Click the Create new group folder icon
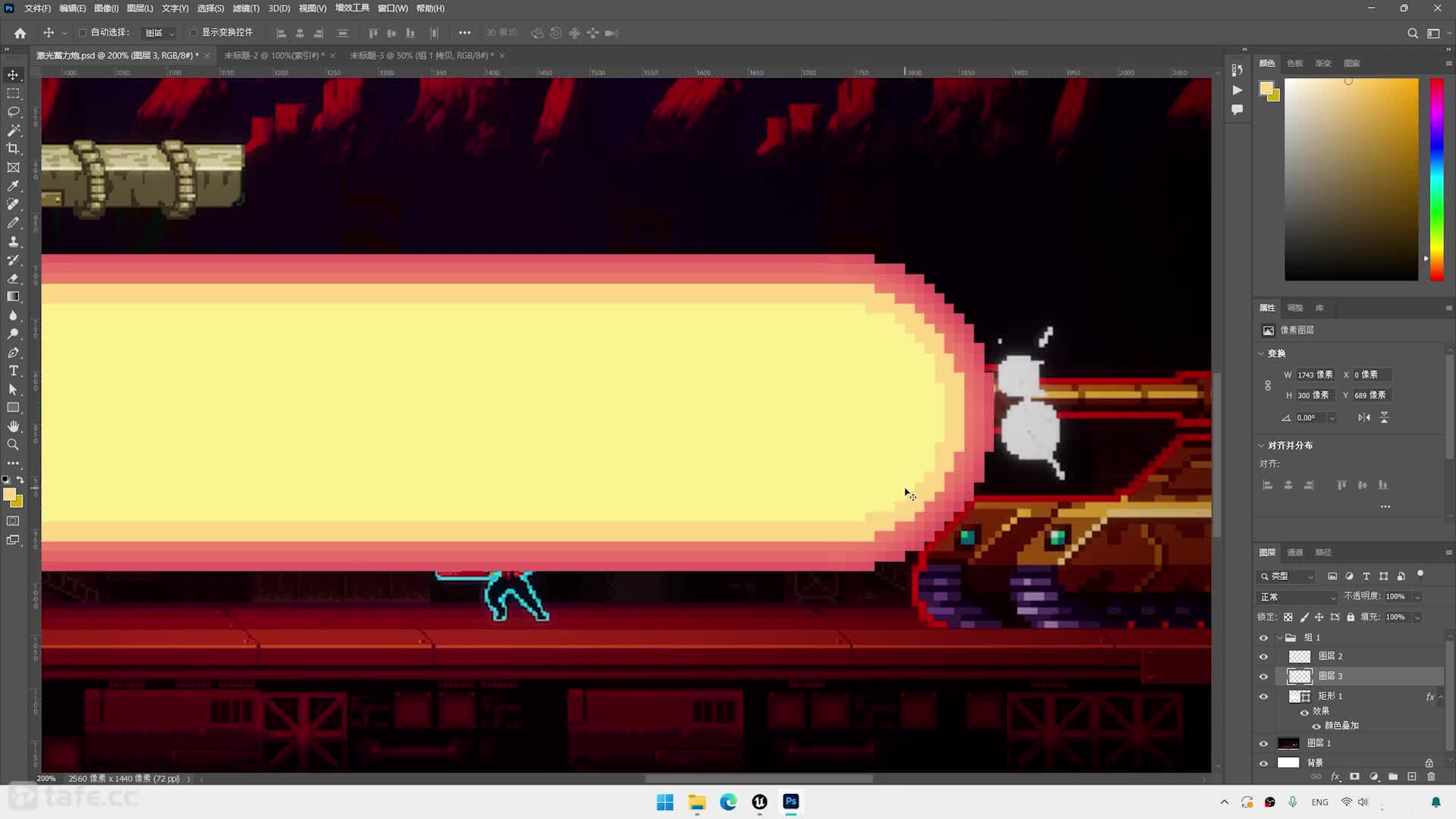1456x819 pixels. [1393, 777]
